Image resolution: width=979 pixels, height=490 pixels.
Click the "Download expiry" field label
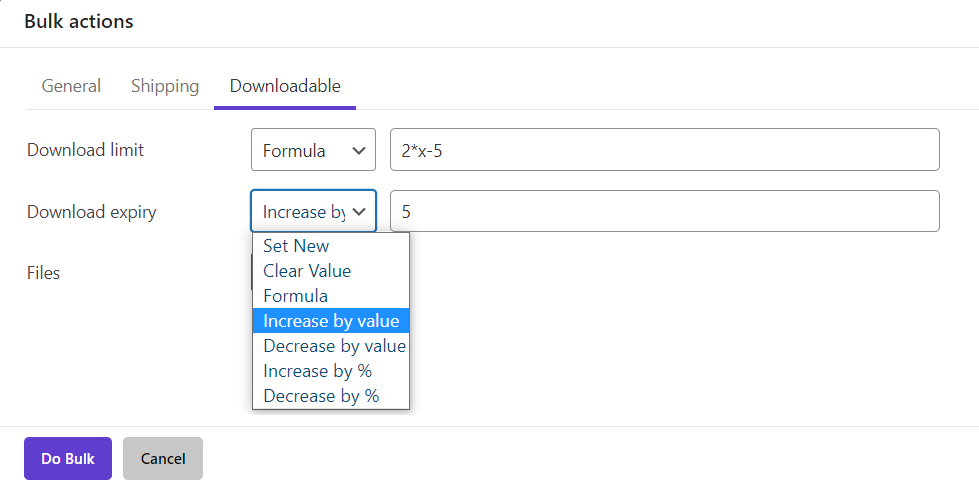pyautogui.click(x=91, y=212)
